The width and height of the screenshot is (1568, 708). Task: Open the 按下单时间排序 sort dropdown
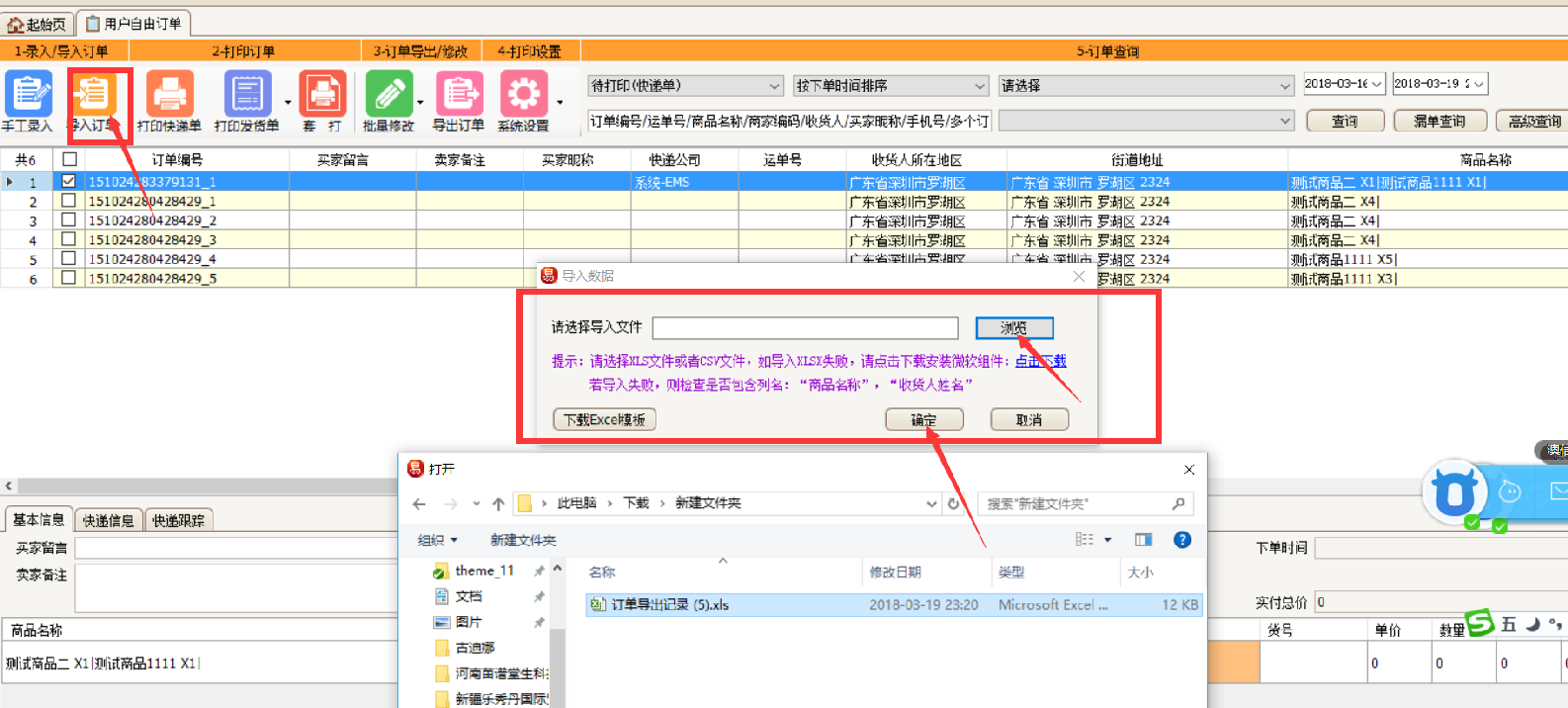click(891, 86)
